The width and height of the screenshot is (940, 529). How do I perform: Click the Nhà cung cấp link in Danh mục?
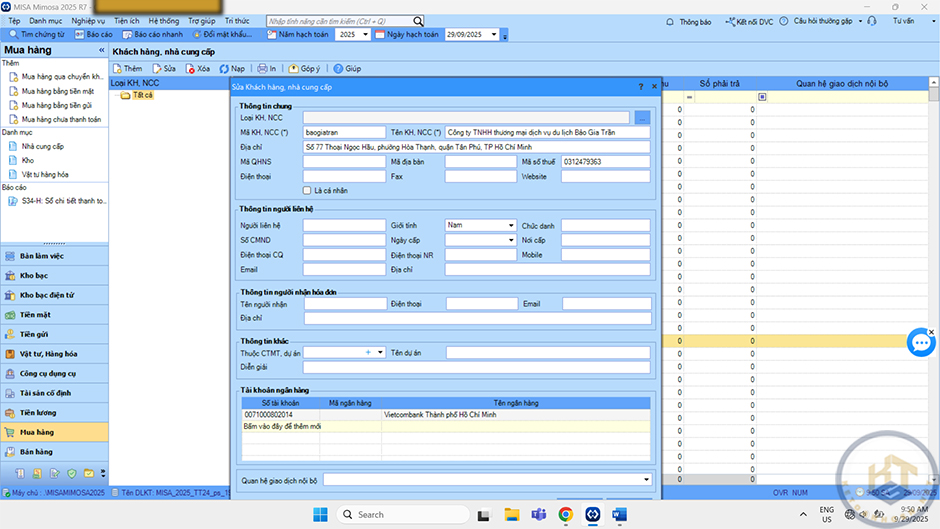click(x=42, y=146)
